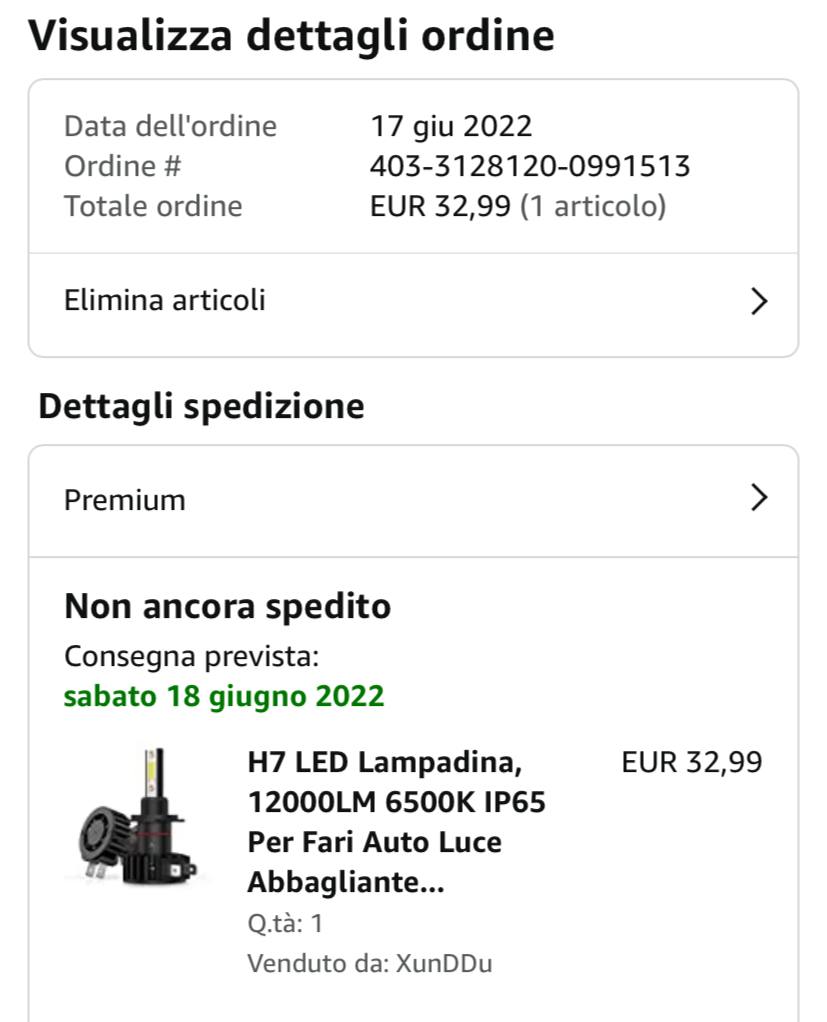Image resolution: width=827 pixels, height=1022 pixels.
Task: Click the Ordine # label
Action: (122, 166)
